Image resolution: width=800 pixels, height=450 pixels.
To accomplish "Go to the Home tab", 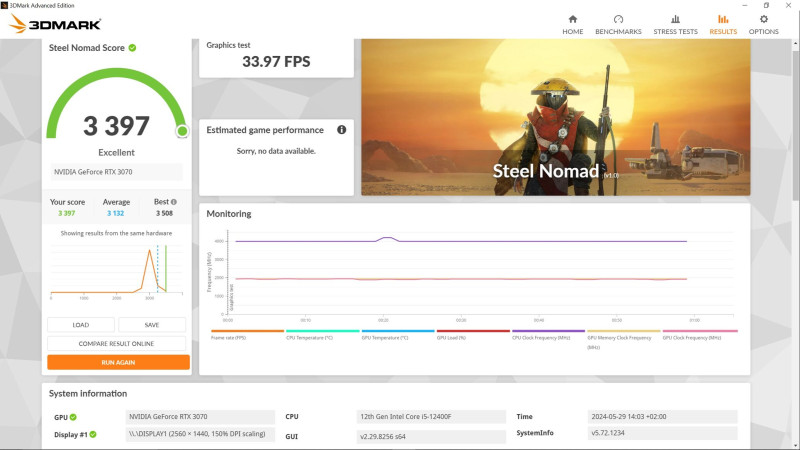I will pos(572,24).
